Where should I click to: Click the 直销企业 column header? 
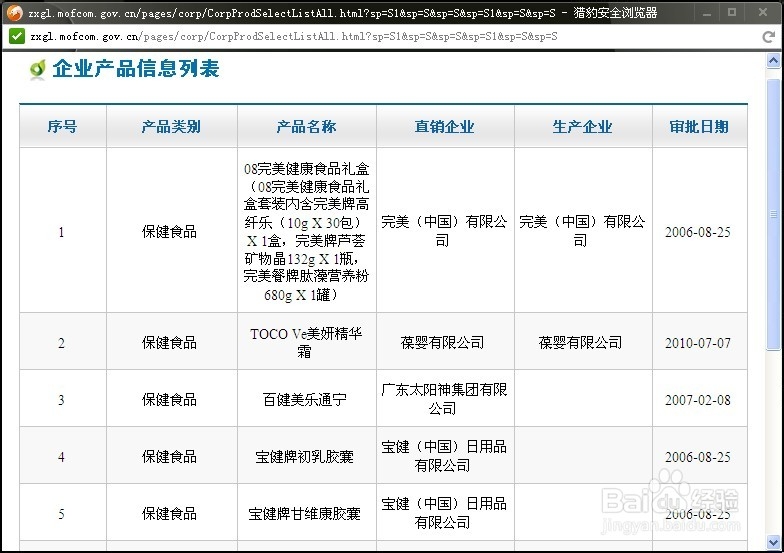(444, 126)
